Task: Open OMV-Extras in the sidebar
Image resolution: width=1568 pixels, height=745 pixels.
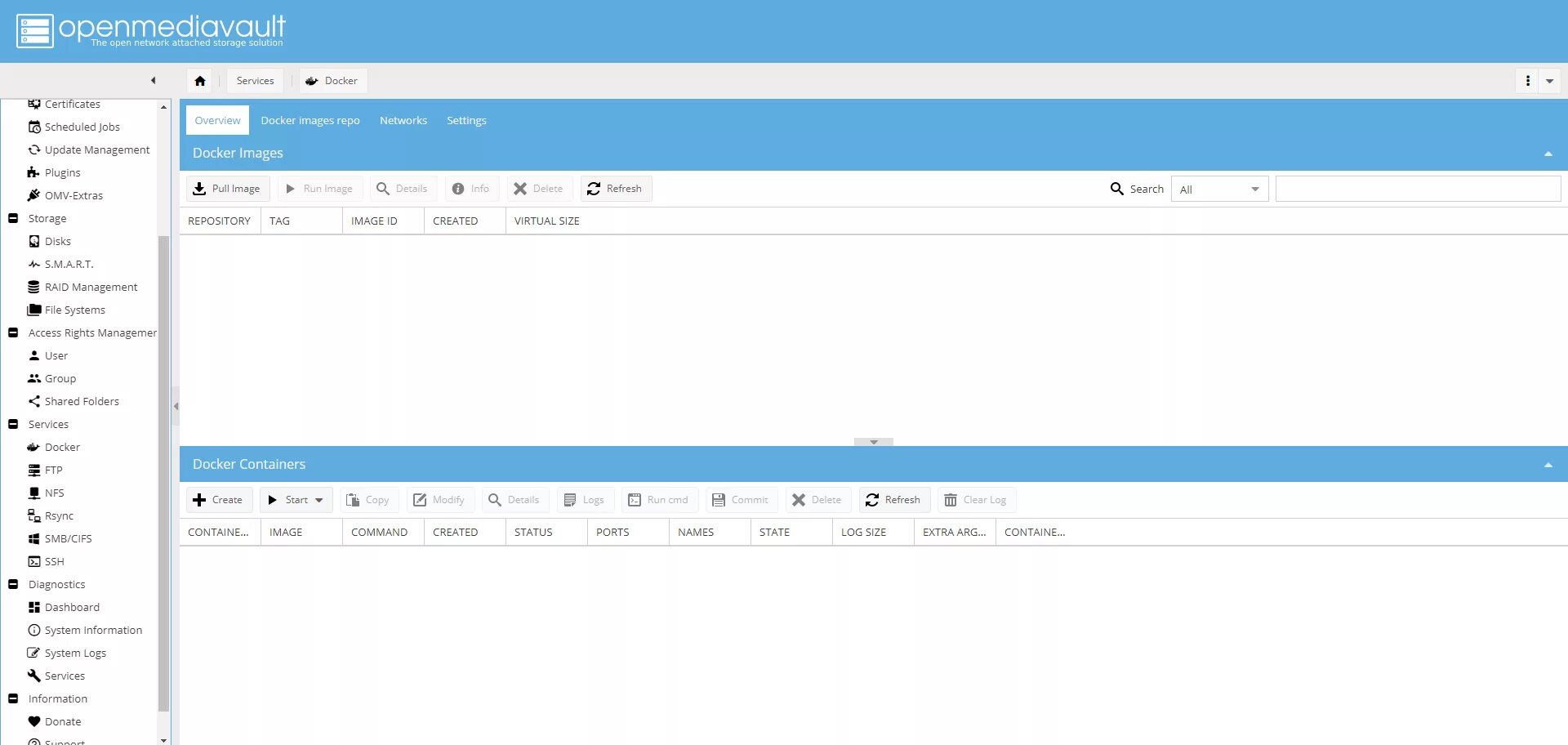Action: pyautogui.click(x=73, y=195)
